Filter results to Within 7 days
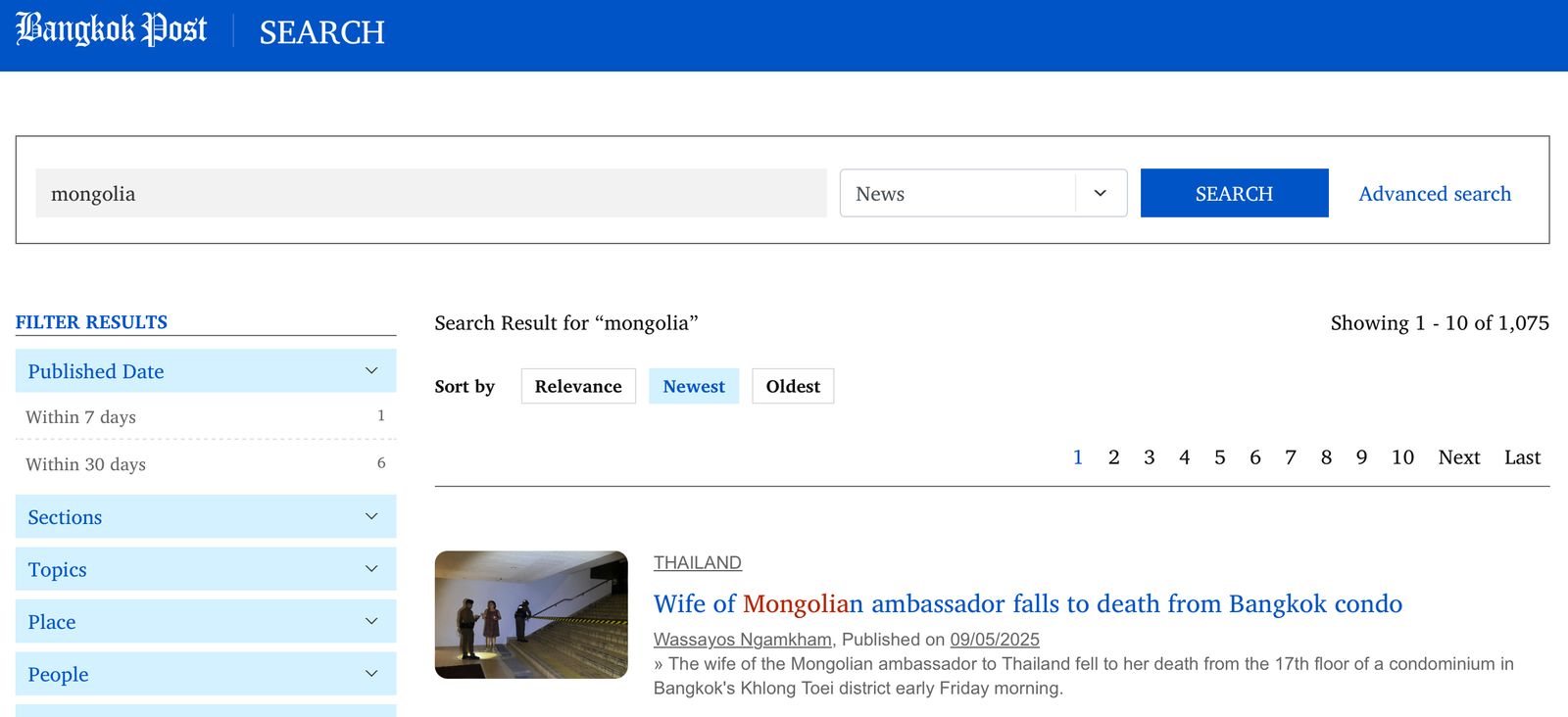Image resolution: width=1568 pixels, height=717 pixels. (x=81, y=417)
